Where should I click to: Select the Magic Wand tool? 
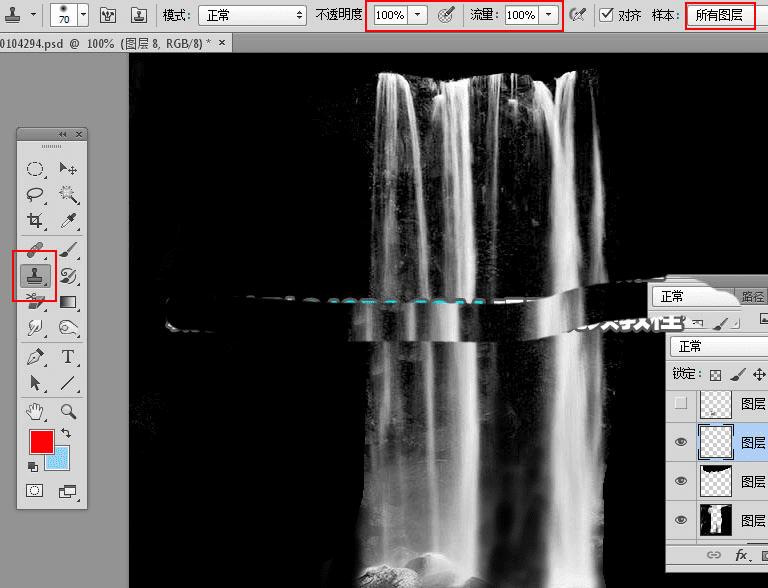click(68, 195)
